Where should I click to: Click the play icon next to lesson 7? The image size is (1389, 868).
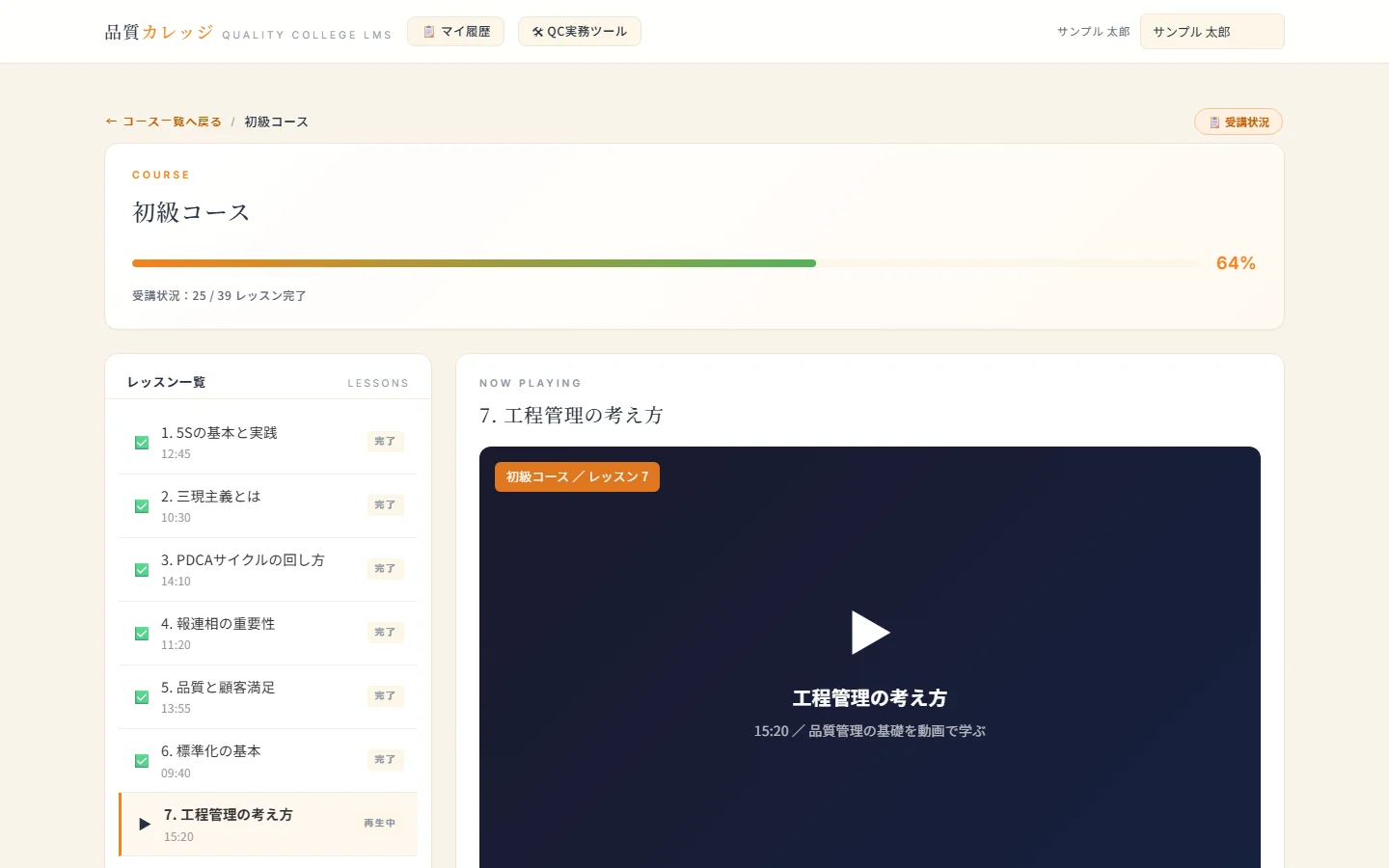(x=145, y=825)
